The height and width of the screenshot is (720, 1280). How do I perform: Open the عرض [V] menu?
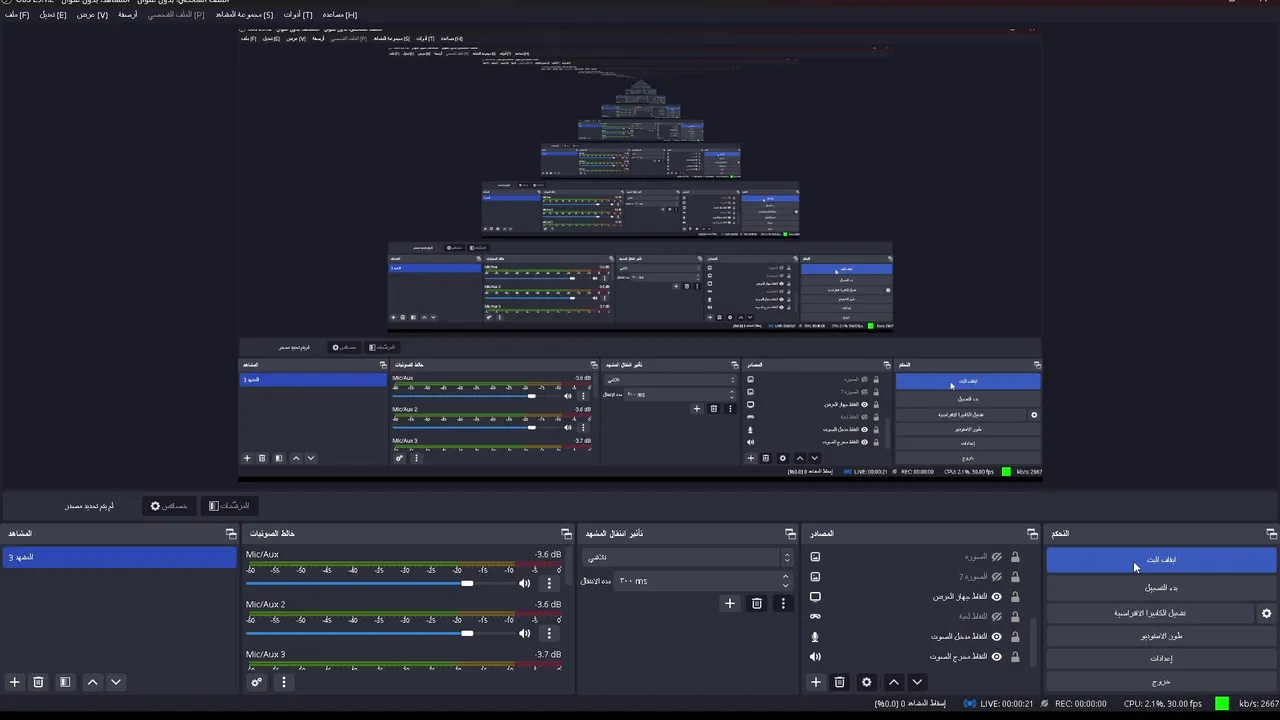(x=92, y=15)
